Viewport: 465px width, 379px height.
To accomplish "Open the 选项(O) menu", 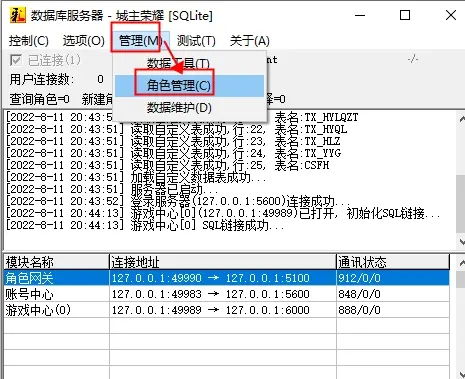I will pyautogui.click(x=84, y=41).
